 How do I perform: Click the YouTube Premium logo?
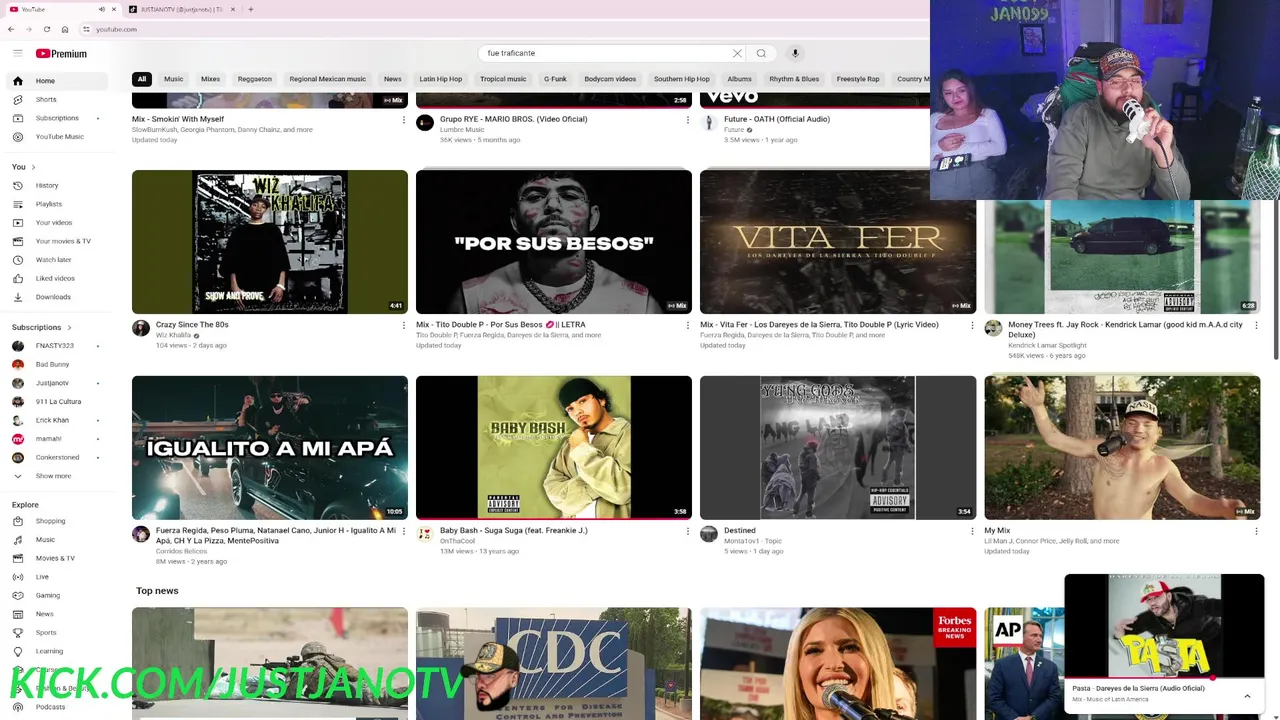tap(61, 53)
